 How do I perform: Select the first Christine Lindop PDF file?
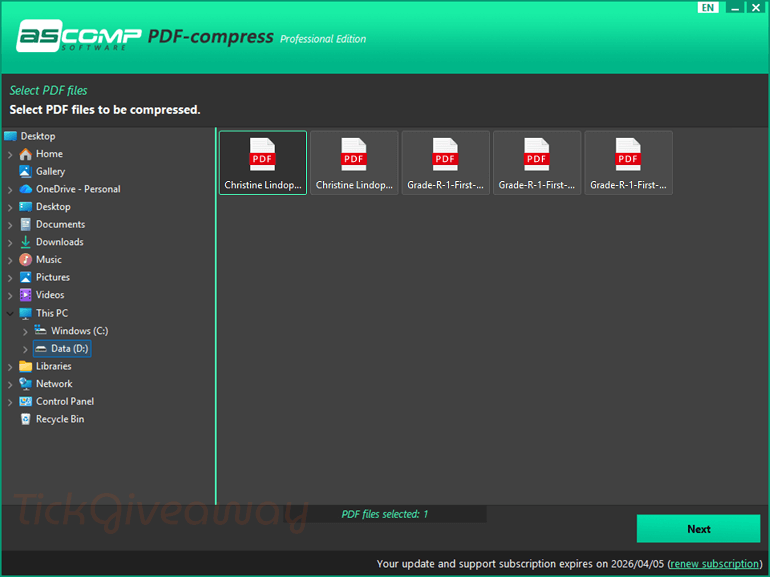pos(263,163)
